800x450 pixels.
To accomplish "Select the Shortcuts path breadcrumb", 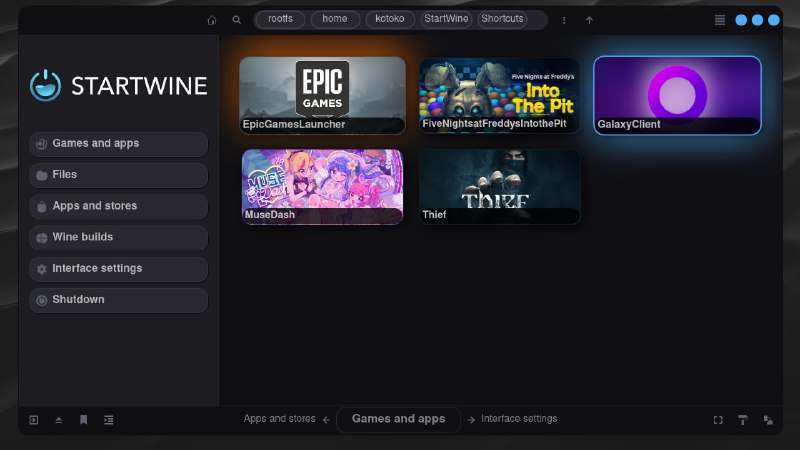I will pyautogui.click(x=502, y=19).
